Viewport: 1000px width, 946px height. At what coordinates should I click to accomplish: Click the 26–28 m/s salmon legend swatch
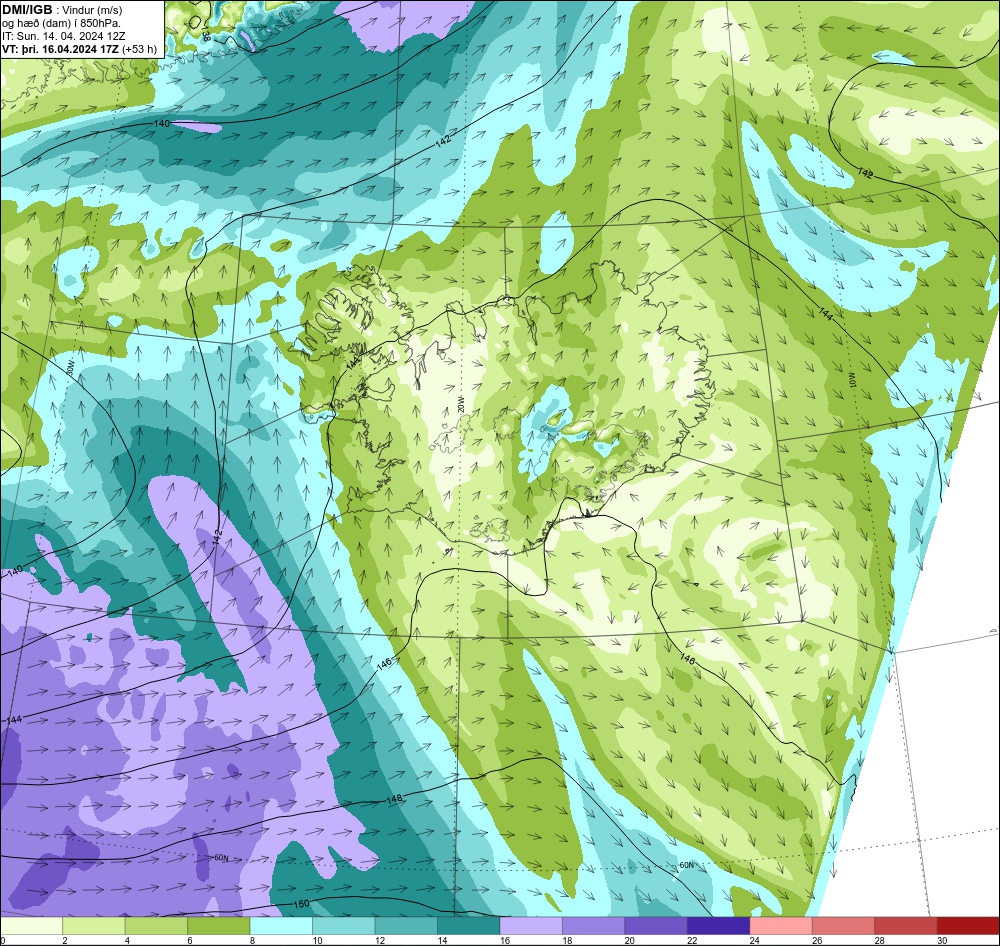pos(844,926)
